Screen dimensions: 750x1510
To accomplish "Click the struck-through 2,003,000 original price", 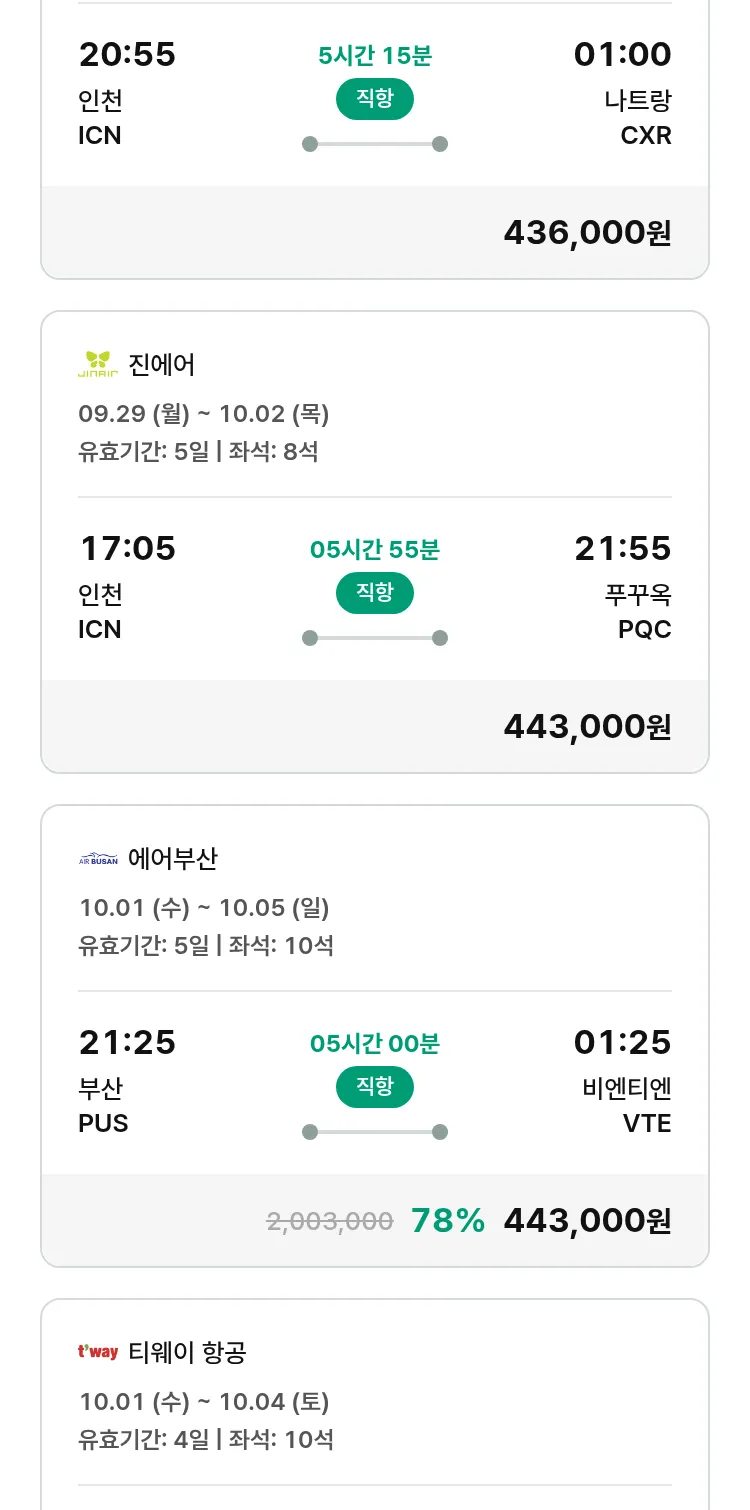I will (329, 1221).
